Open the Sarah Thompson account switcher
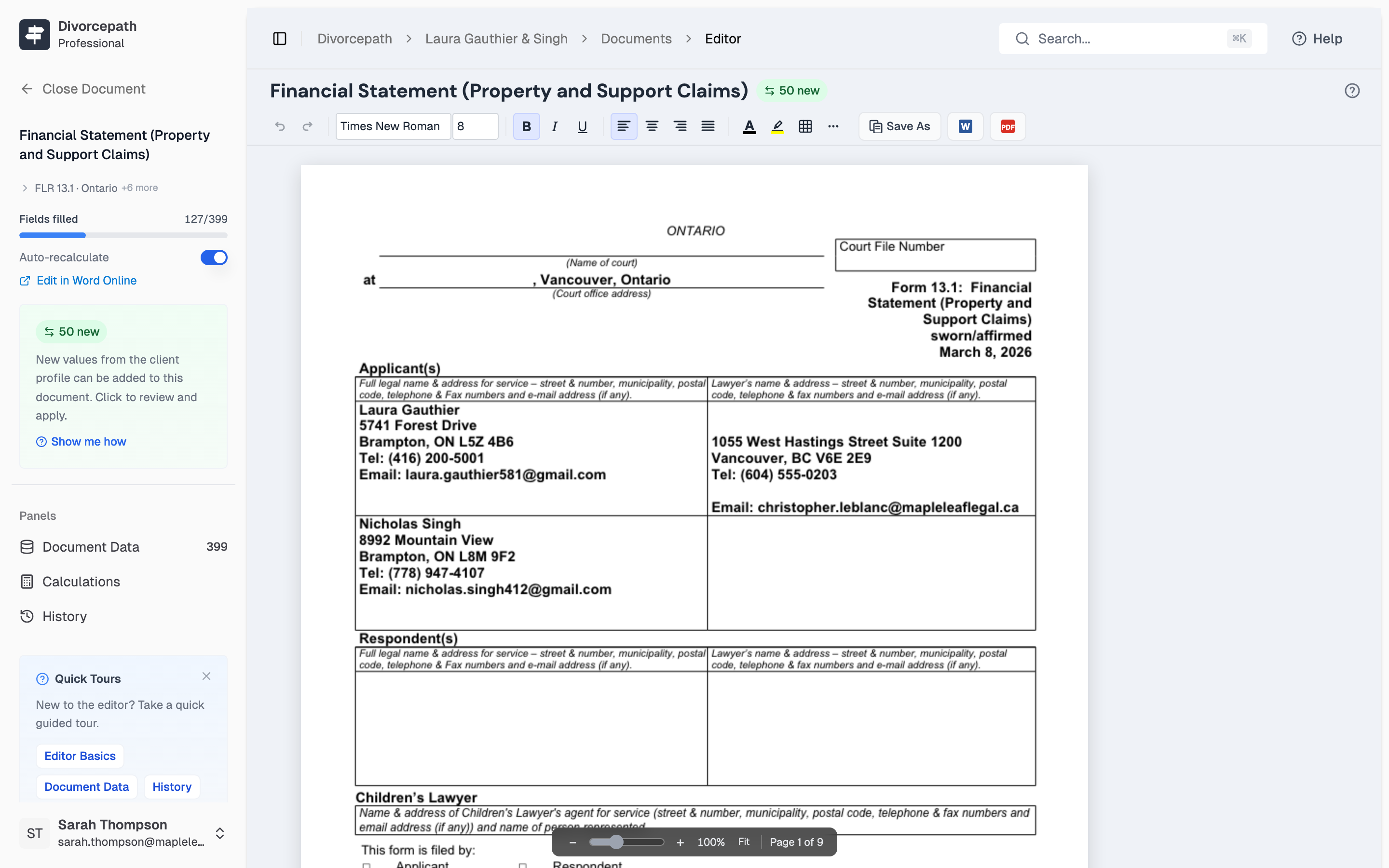Viewport: 1389px width, 868px height. tap(220, 833)
